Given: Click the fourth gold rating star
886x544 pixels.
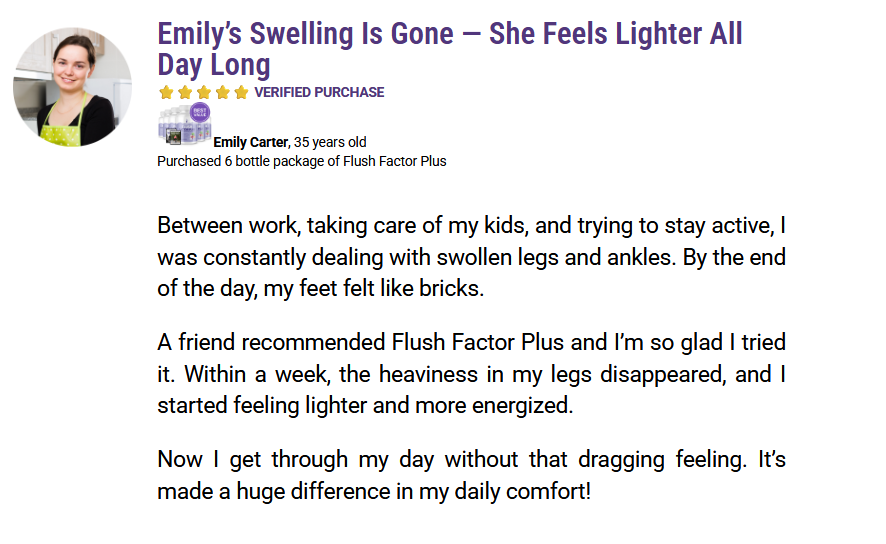Looking at the screenshot, I should (222, 92).
